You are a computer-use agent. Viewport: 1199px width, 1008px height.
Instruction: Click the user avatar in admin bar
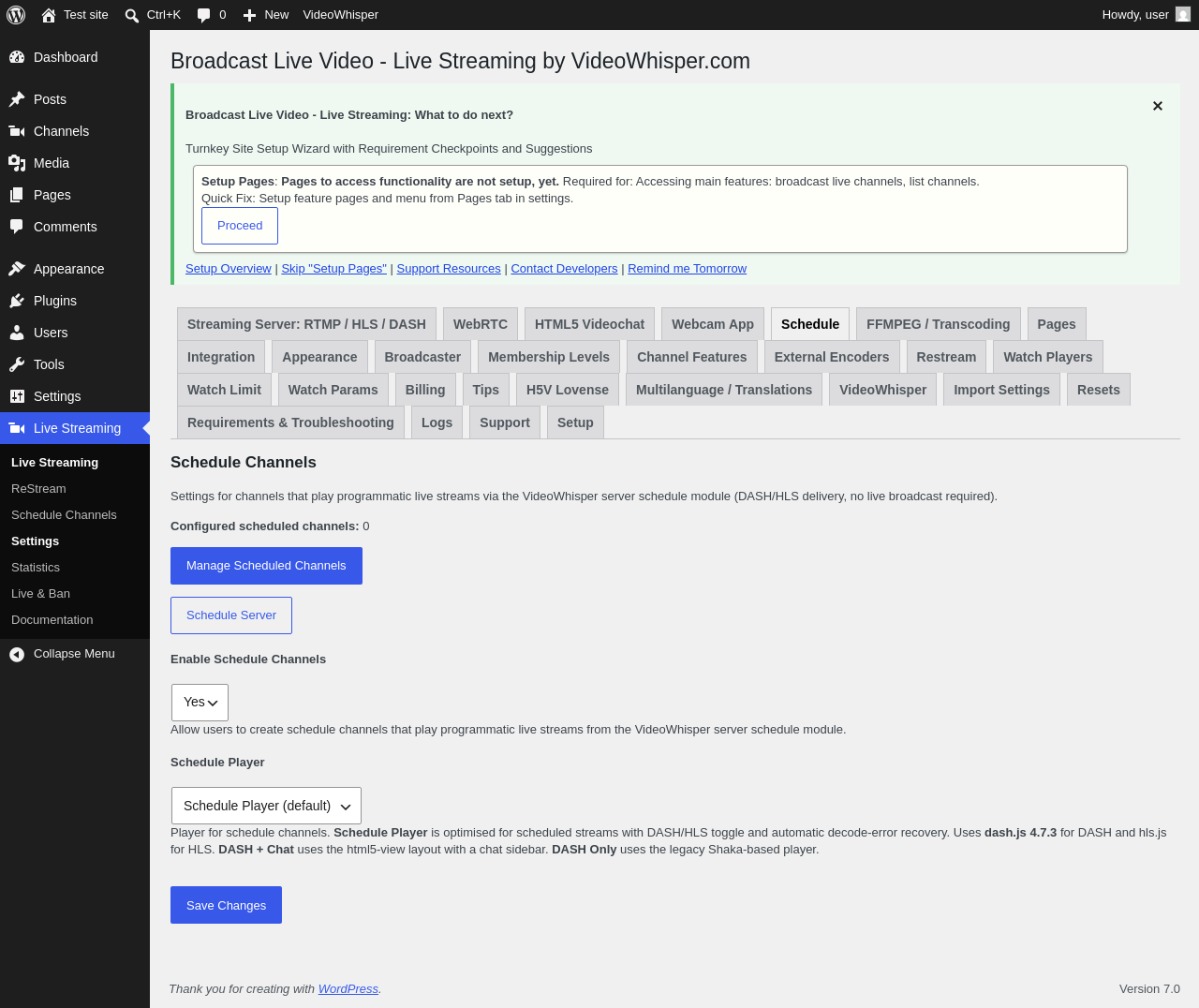[x=1183, y=14]
